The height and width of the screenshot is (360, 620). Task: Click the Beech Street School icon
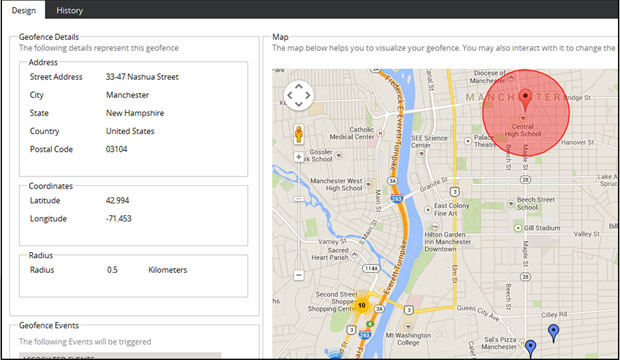click(x=511, y=204)
